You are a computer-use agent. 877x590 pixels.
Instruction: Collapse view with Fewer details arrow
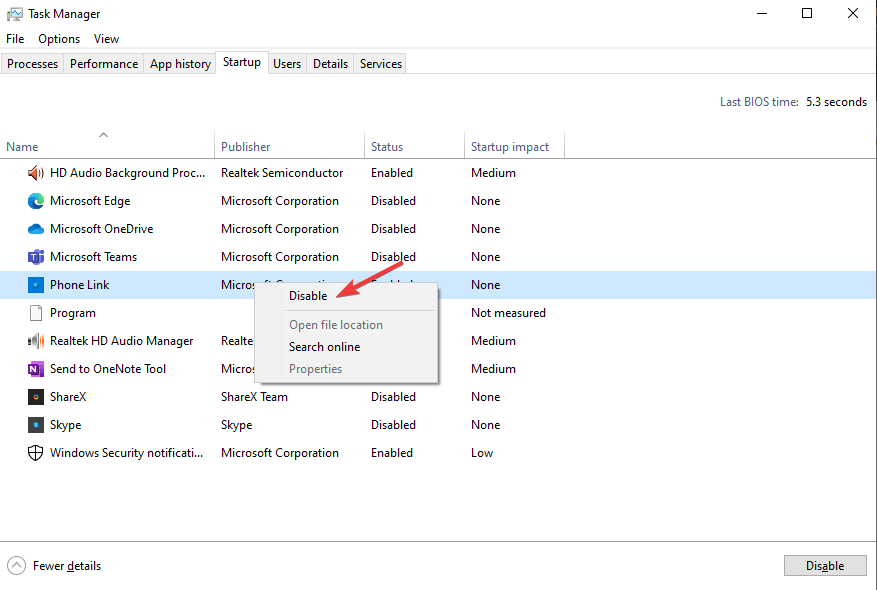coord(17,566)
